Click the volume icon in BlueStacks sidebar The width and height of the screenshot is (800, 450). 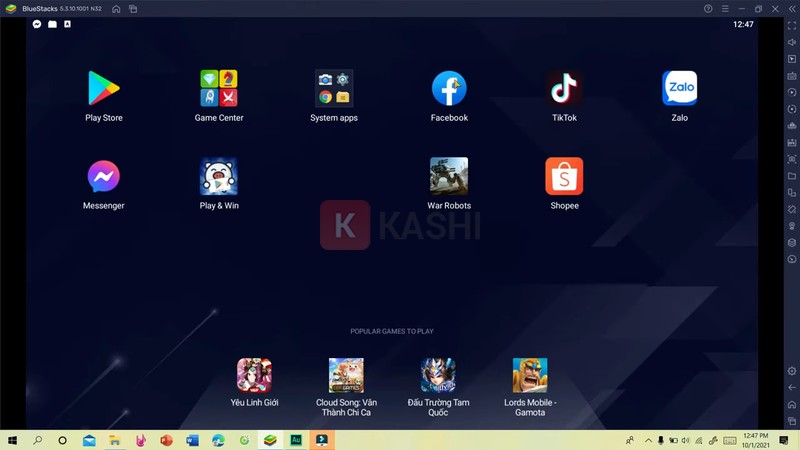click(x=792, y=42)
